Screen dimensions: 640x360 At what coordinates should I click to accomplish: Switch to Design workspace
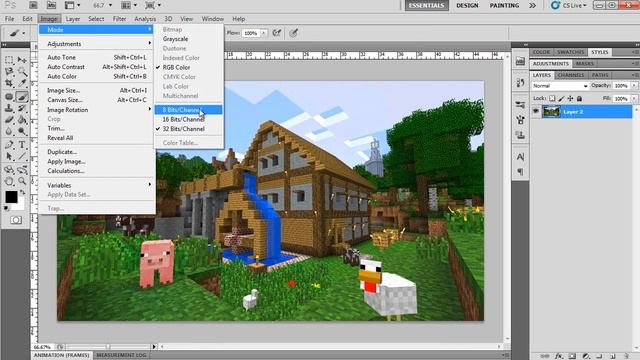click(467, 6)
